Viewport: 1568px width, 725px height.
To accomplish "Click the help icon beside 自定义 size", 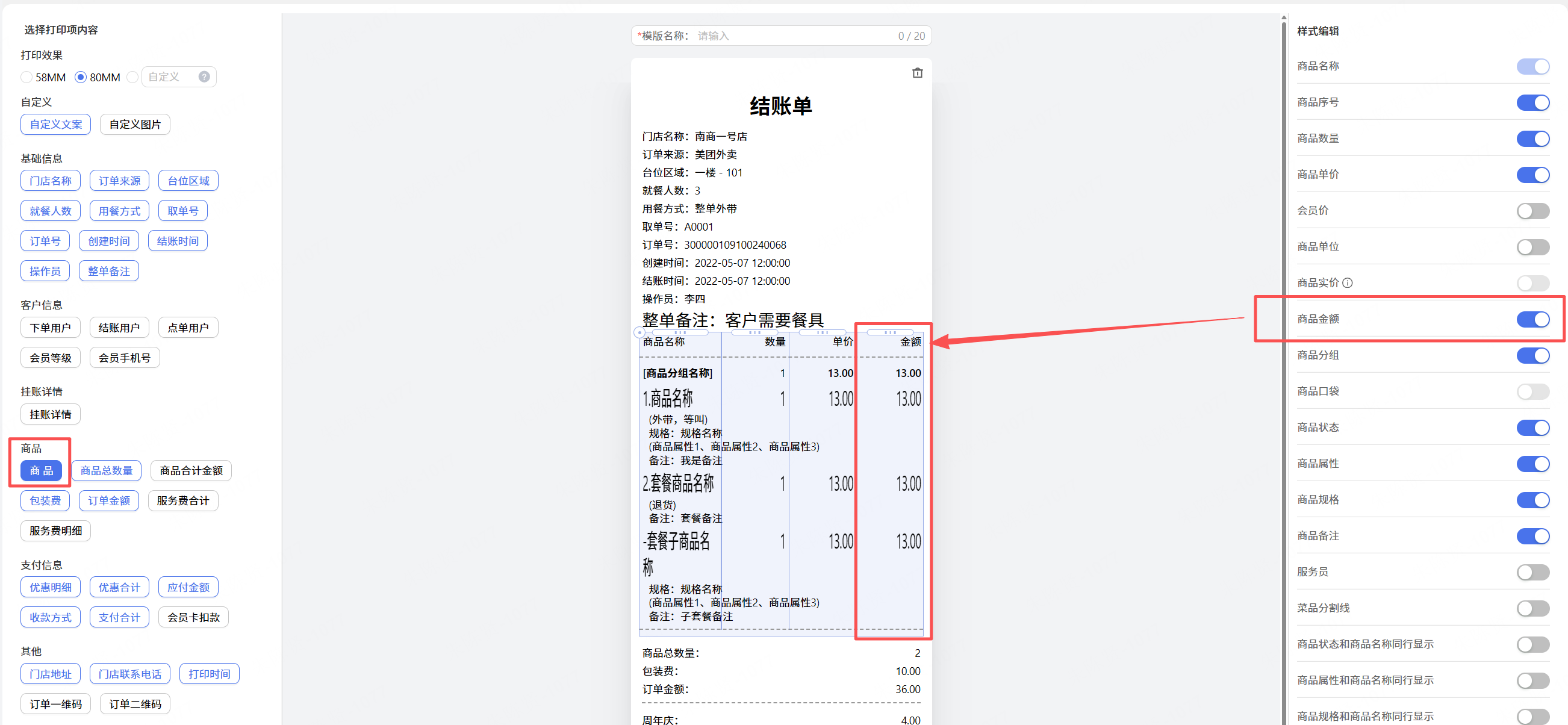I will 204,76.
